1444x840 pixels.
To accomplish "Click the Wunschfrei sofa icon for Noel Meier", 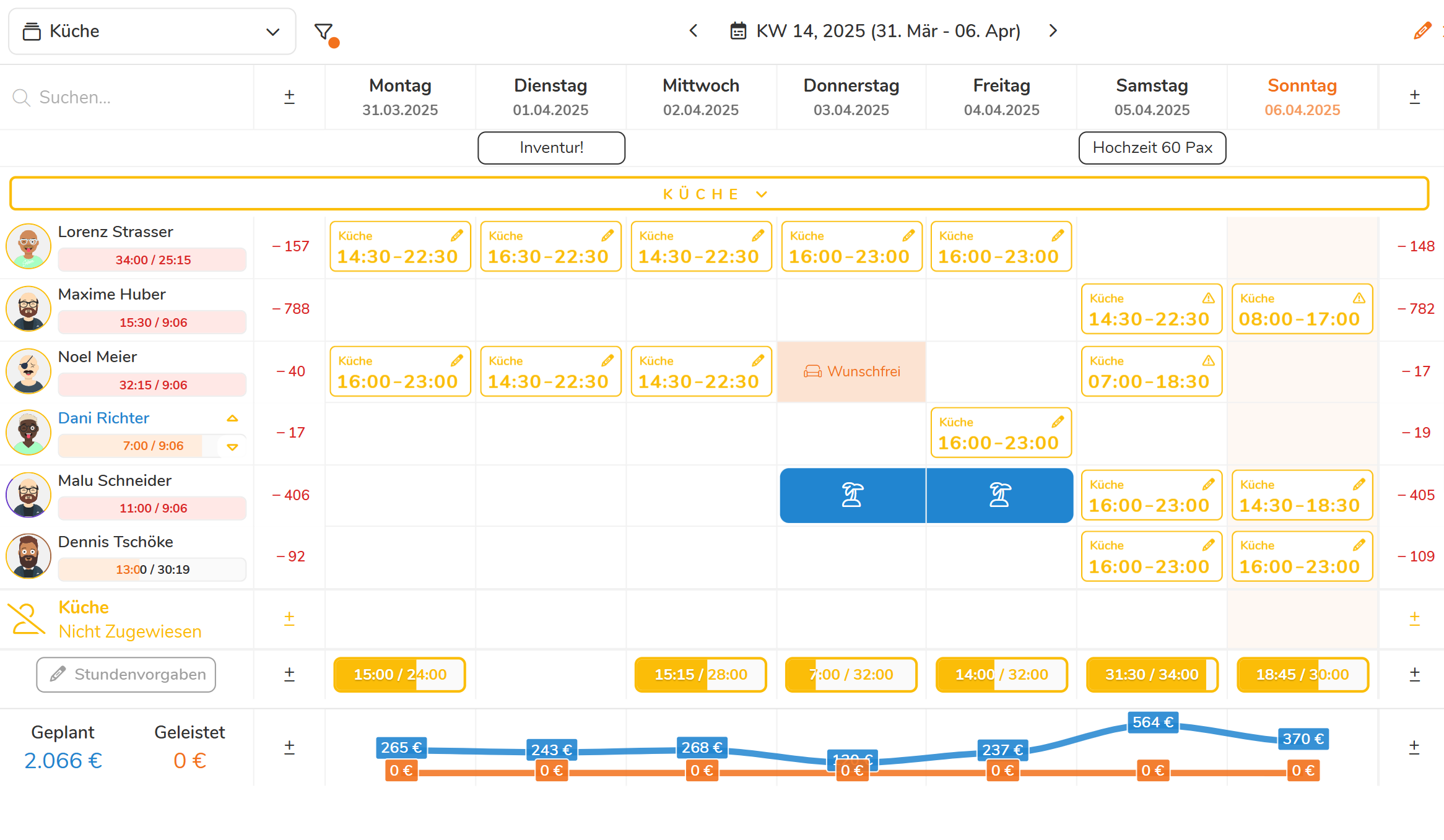I will pyautogui.click(x=812, y=371).
